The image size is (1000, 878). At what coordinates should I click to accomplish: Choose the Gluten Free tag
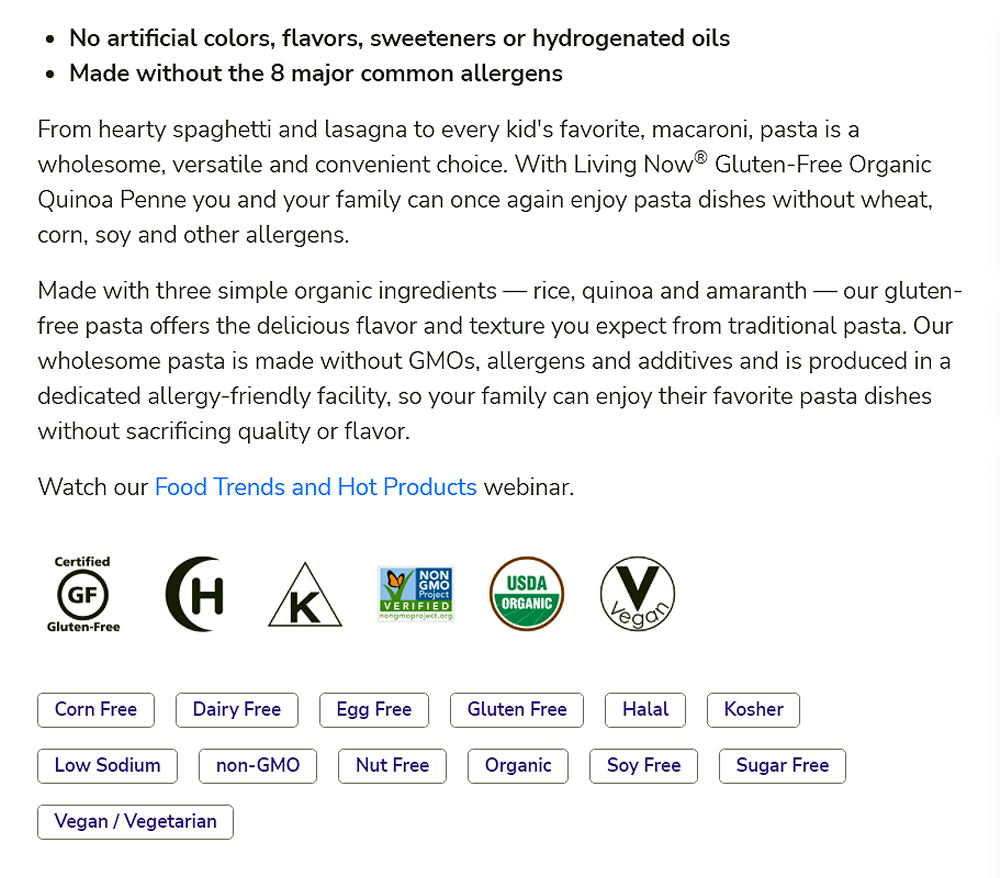(x=517, y=710)
